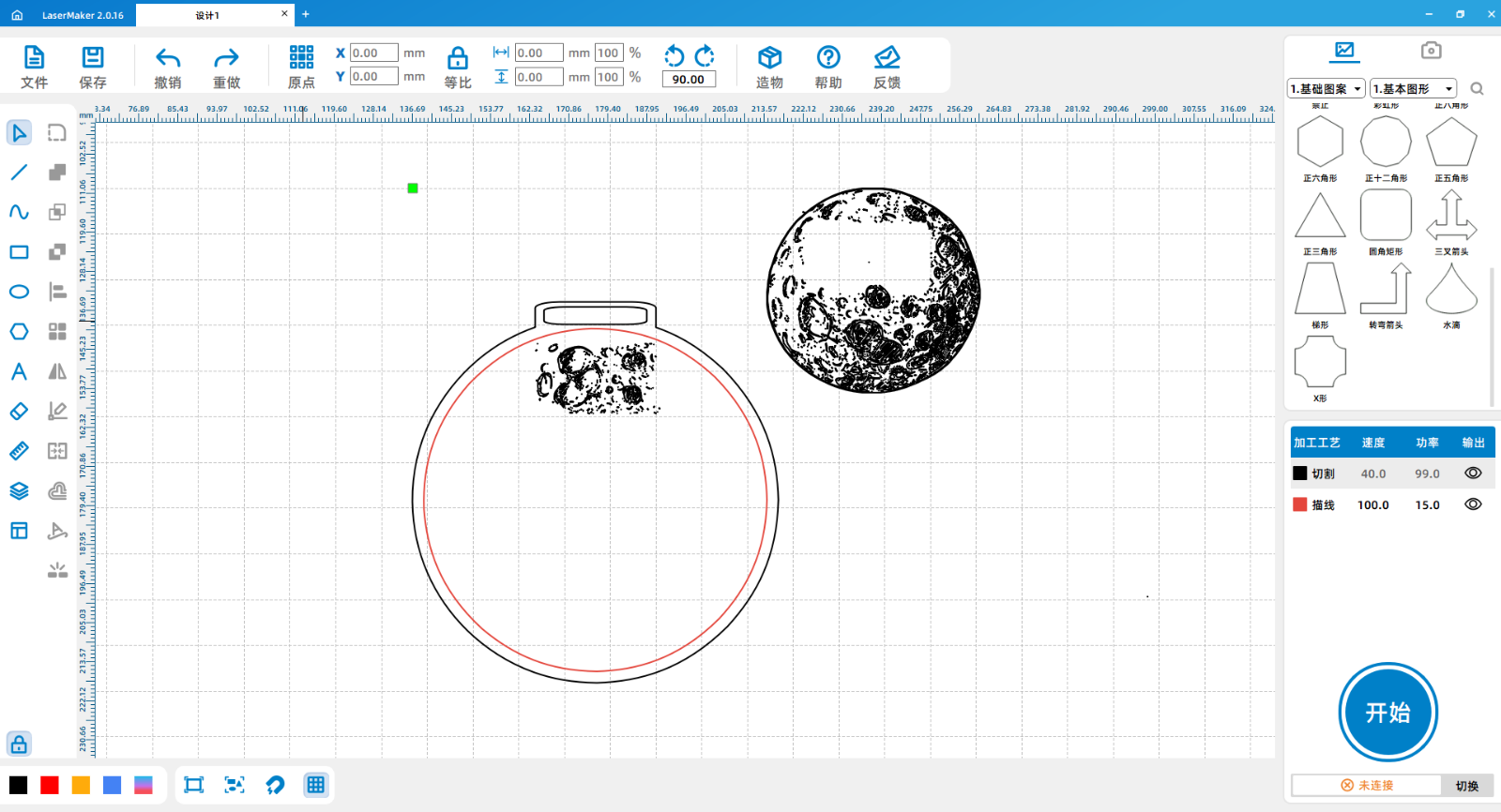Viewport: 1501px width, 812px height.
Task: Switch to the 设计1 tab
Action: (x=207, y=15)
